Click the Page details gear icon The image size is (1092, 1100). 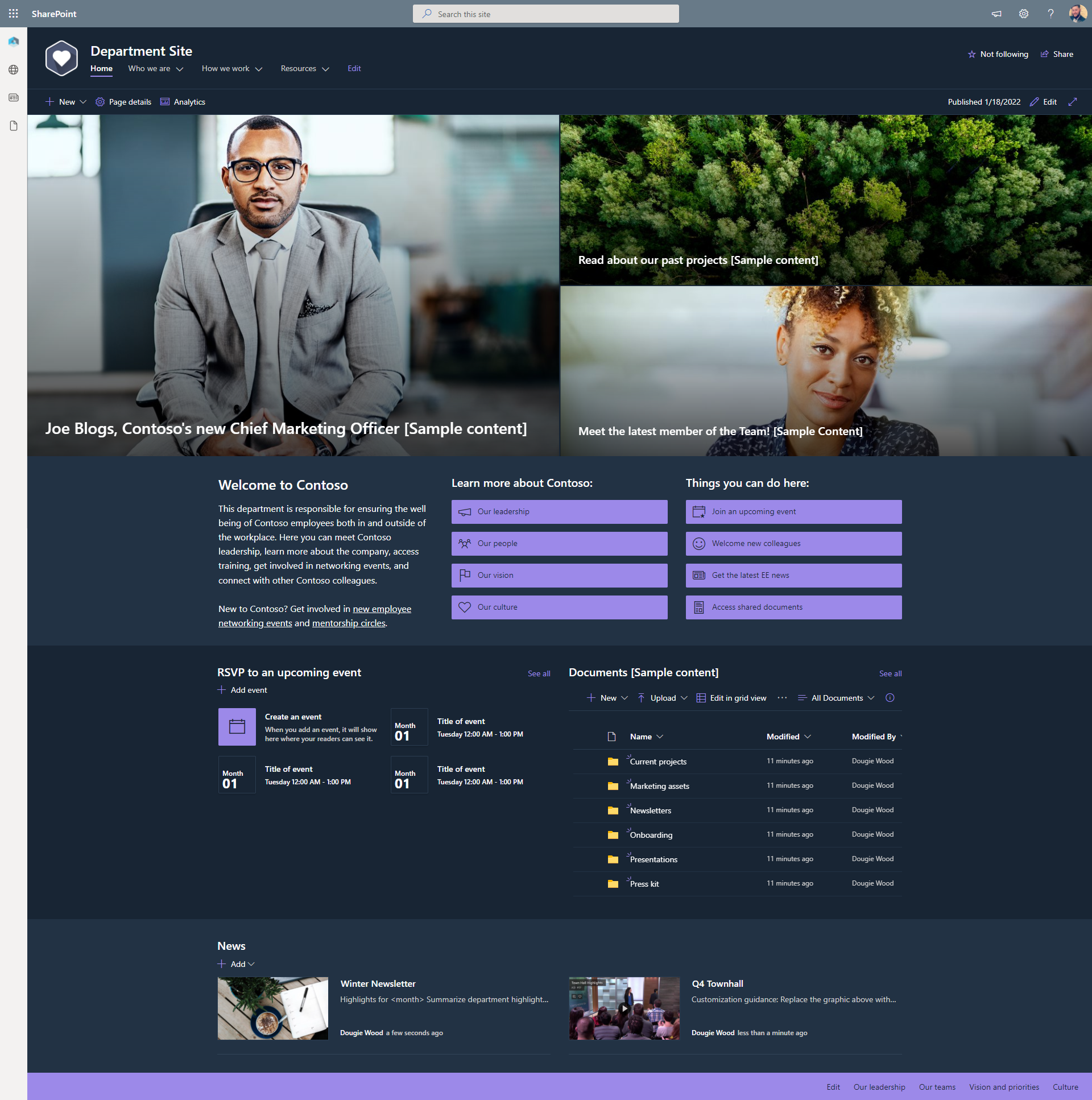tap(100, 102)
